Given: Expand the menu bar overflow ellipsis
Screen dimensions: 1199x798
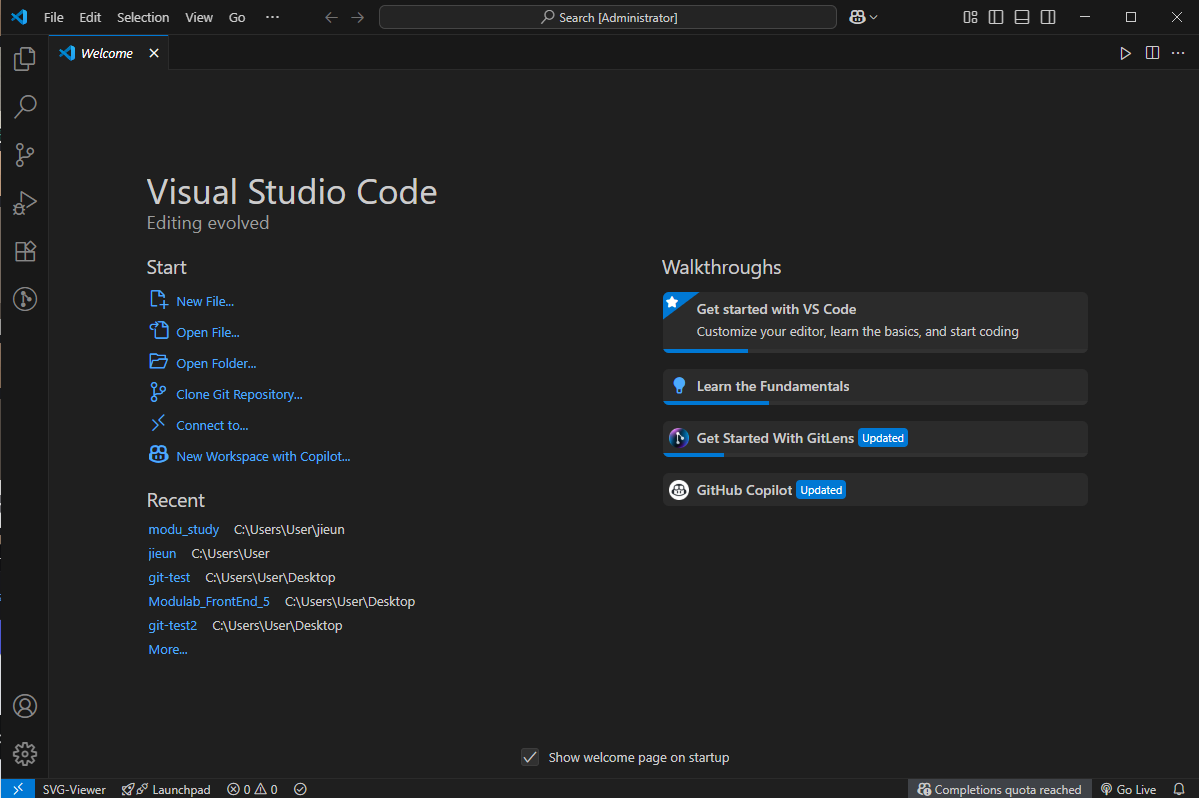Looking at the screenshot, I should tap(273, 17).
